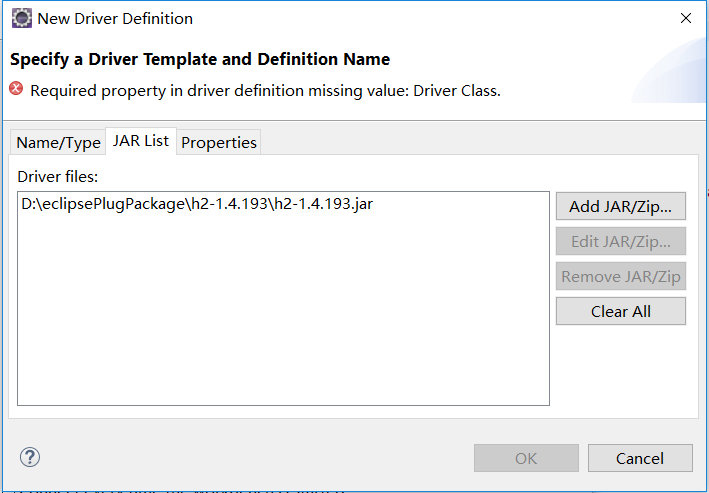Clear All driver files
This screenshot has height=493, width=709.
[620, 311]
